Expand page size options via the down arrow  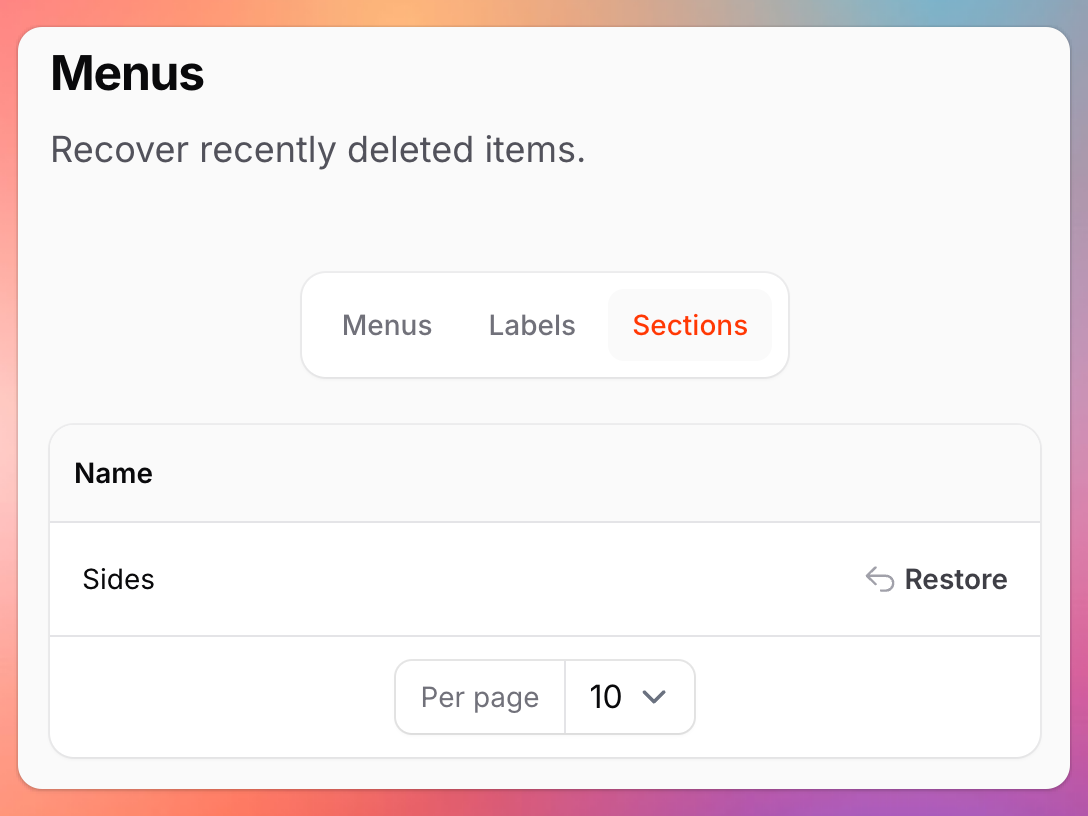point(654,697)
